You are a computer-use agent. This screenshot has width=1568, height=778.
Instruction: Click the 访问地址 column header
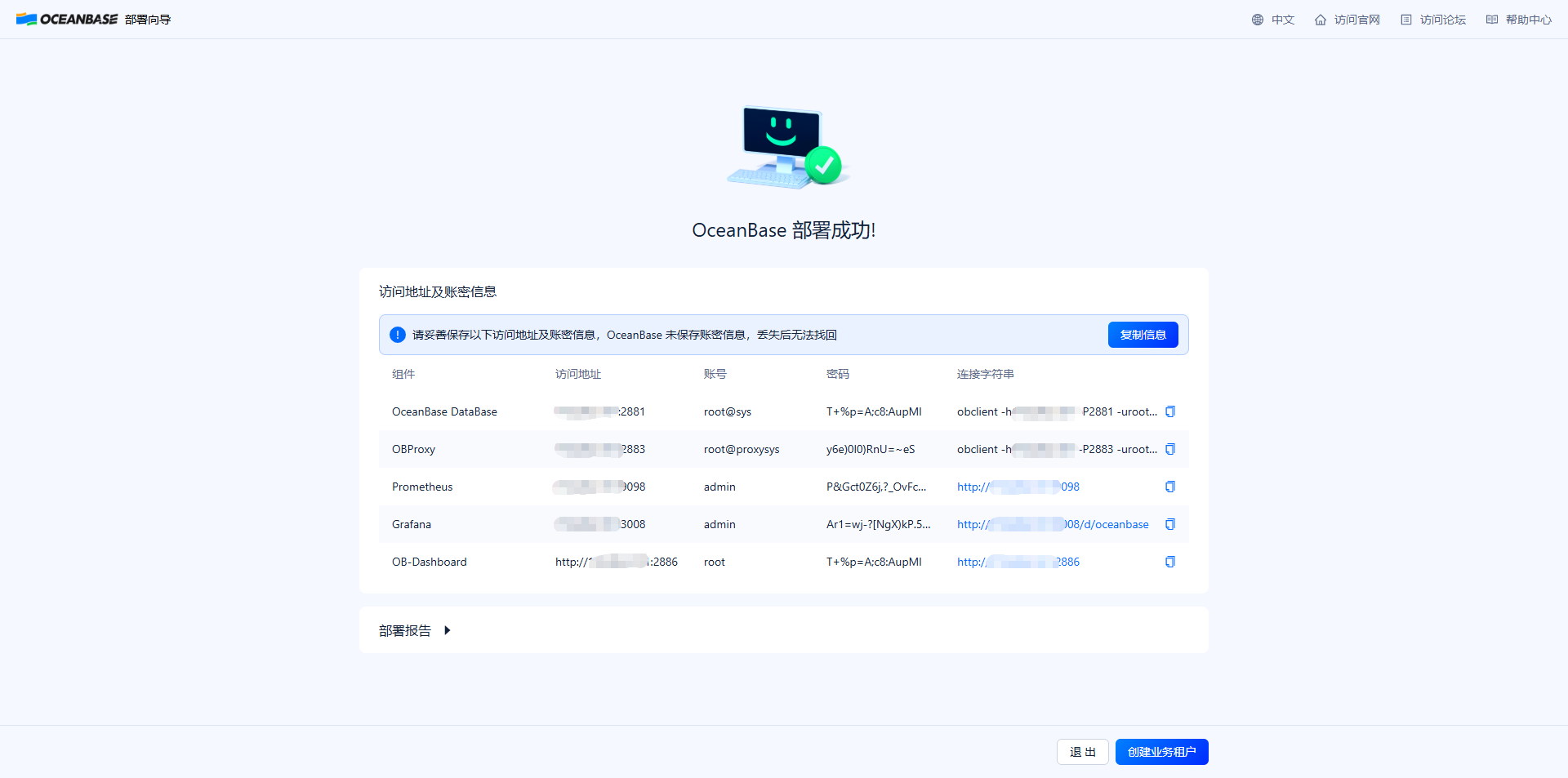578,374
